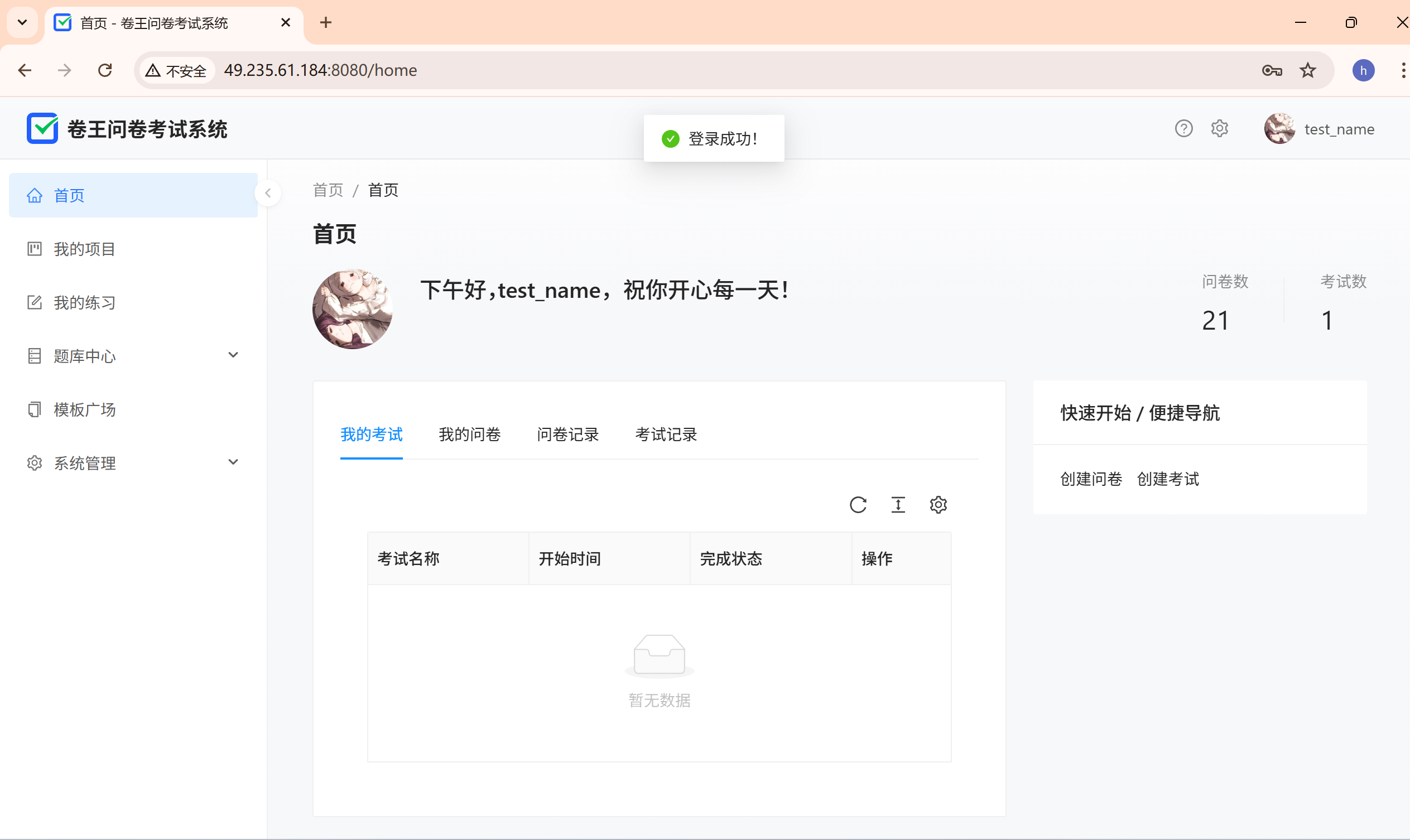This screenshot has height=840, width=1410.
Task: Collapse the sidebar with arrow button
Action: (268, 193)
